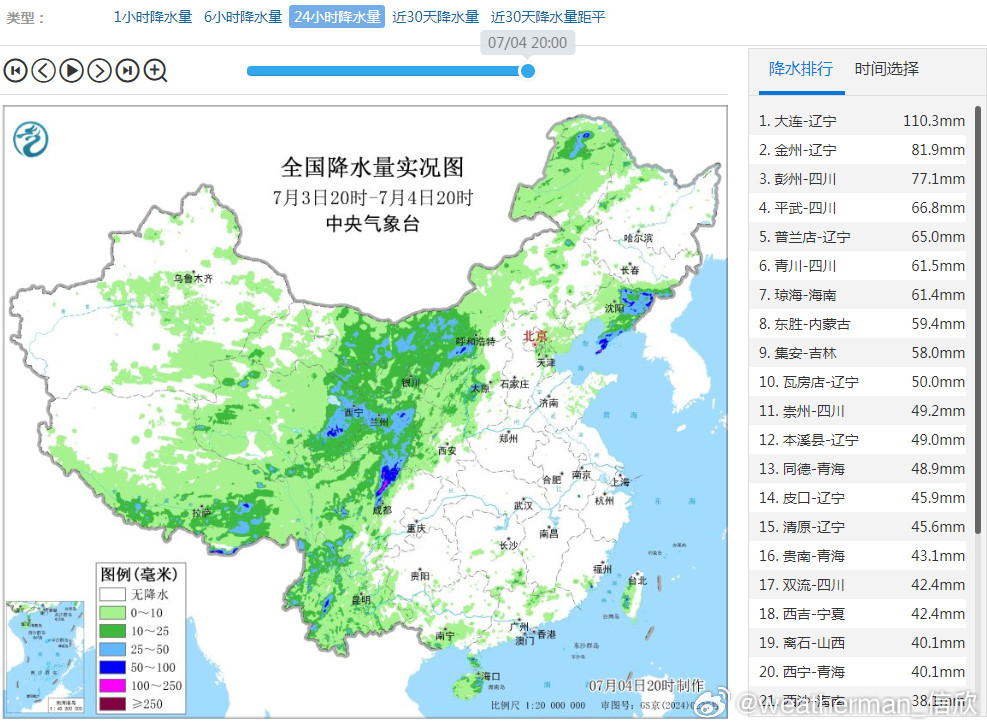Click the 100~250 legend swatch

(112, 685)
